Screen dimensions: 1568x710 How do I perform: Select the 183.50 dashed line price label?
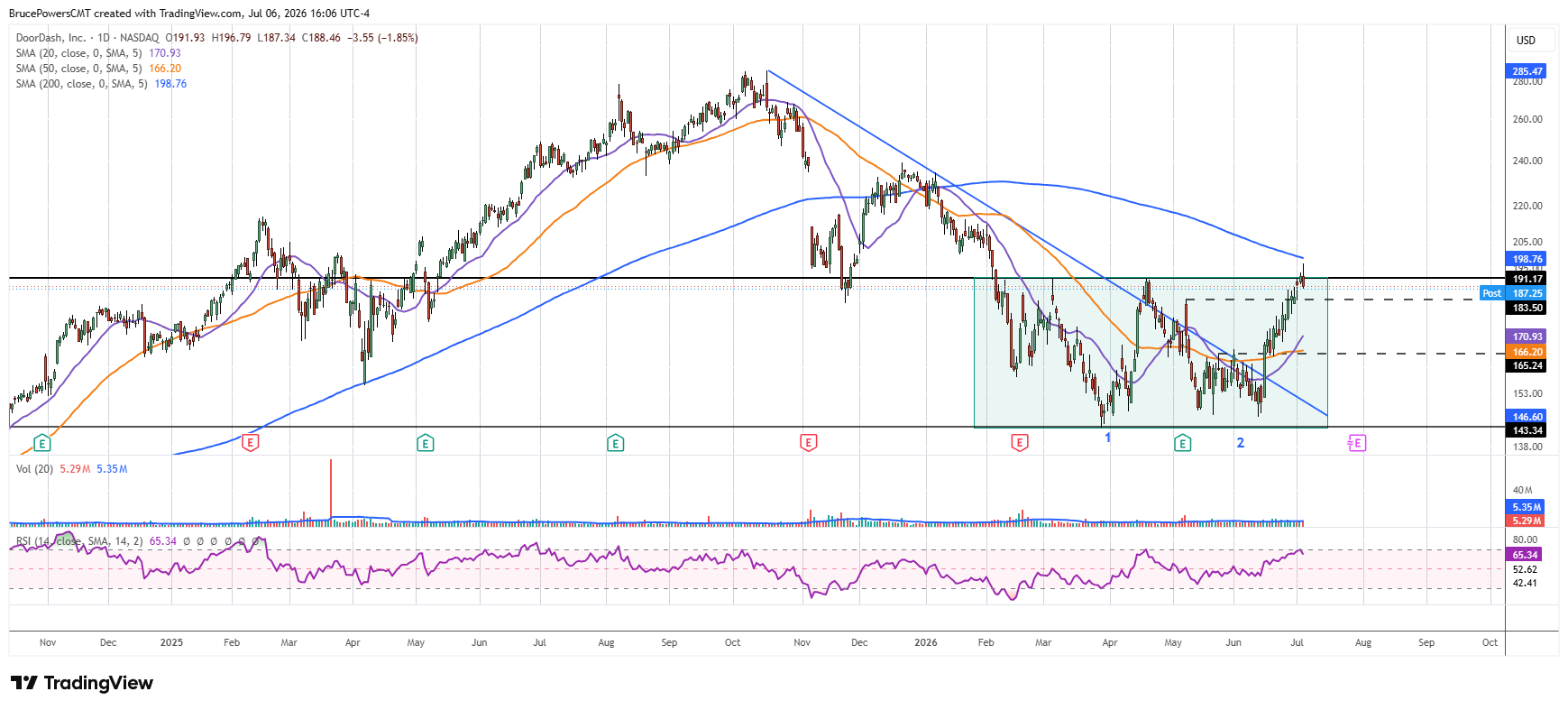(1527, 308)
